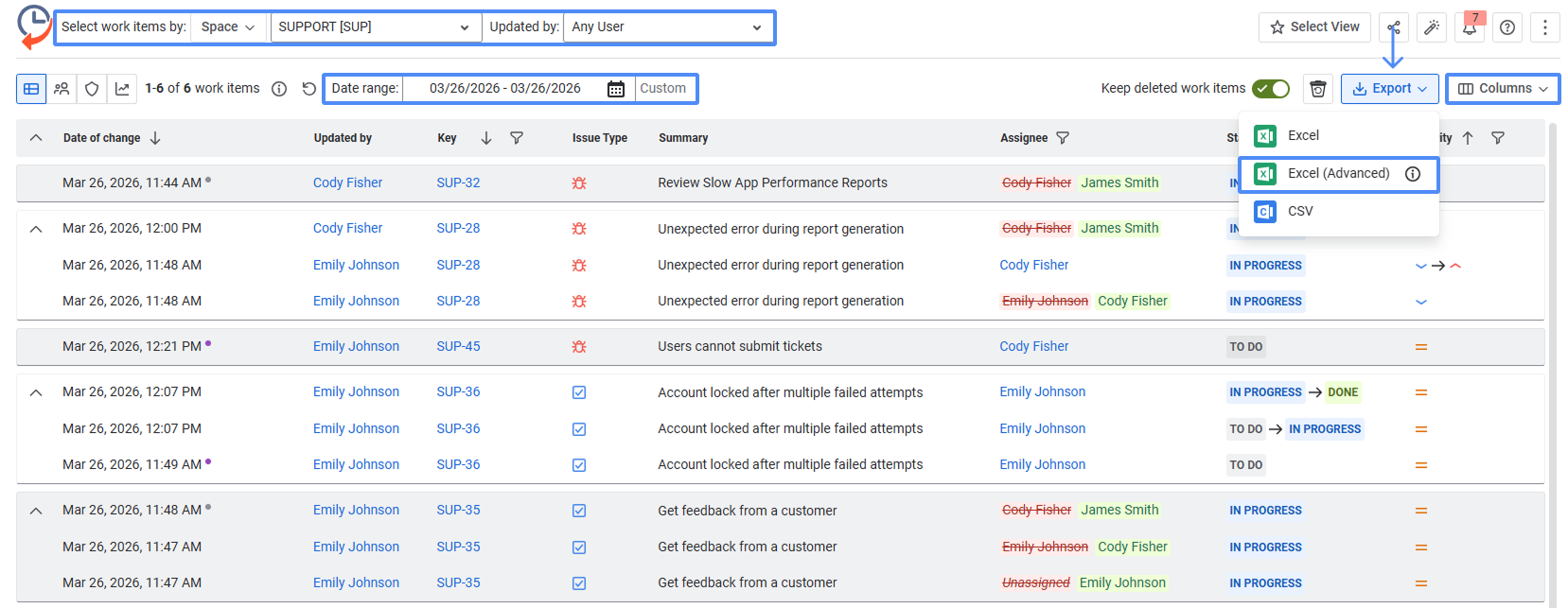This screenshot has width=1568, height=608.
Task: Collapse all groups via header chevron
Action: 36,138
